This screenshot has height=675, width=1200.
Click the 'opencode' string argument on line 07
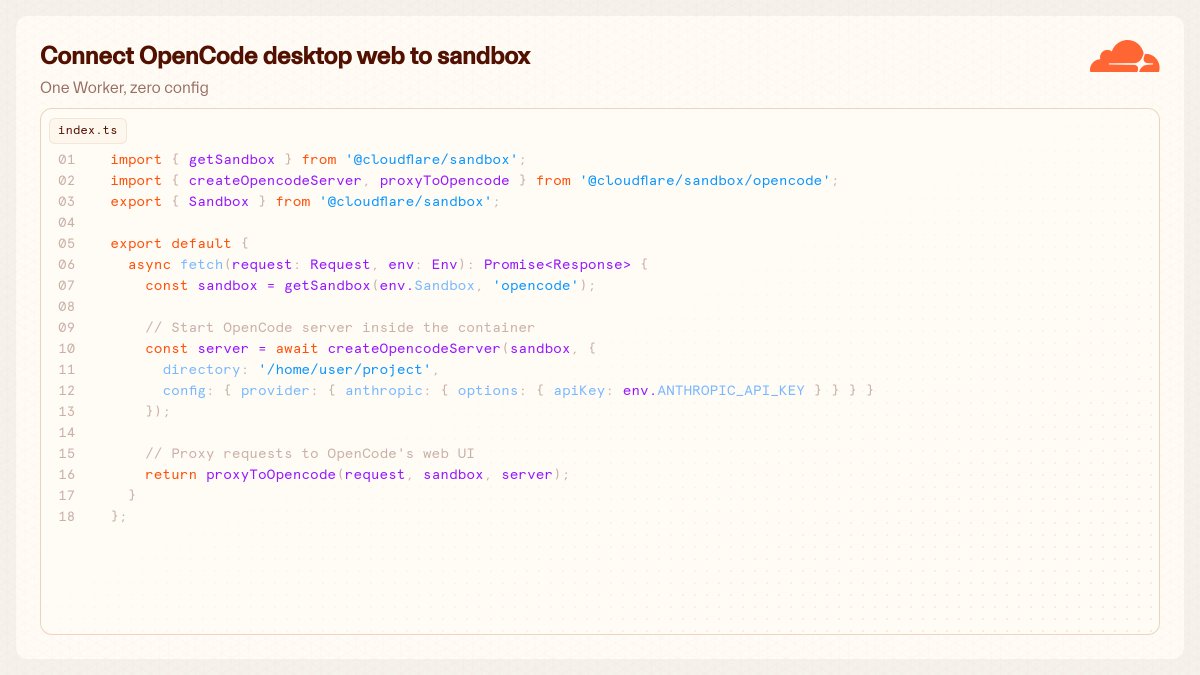point(535,286)
